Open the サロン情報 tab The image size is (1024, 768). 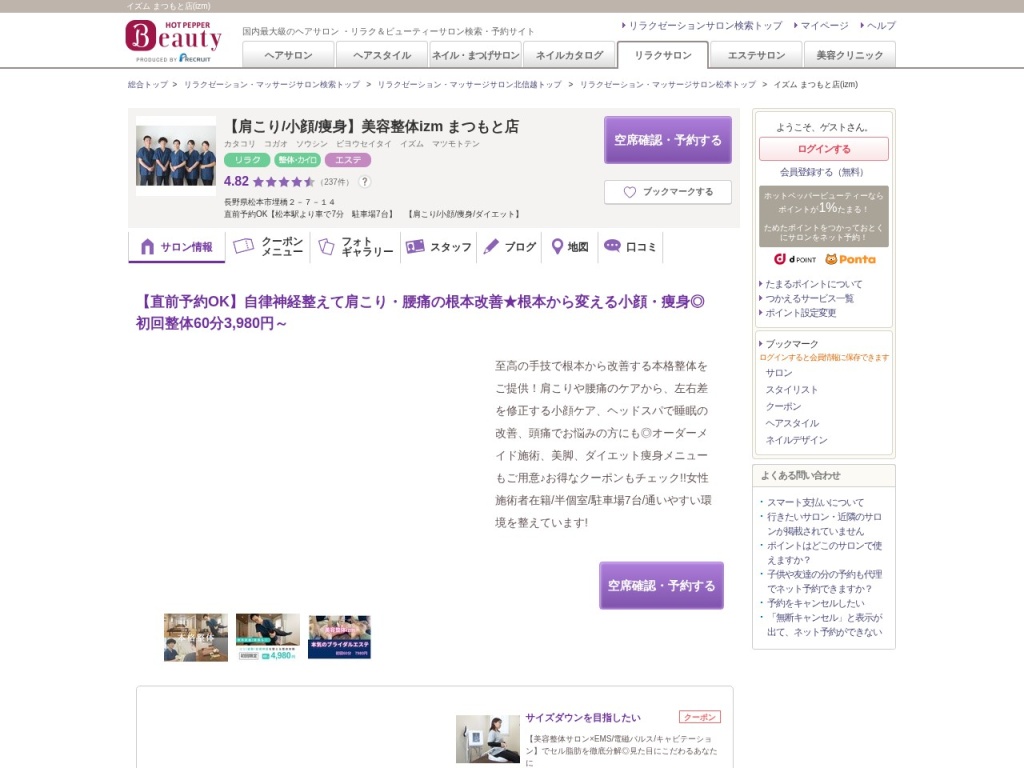[x=177, y=247]
